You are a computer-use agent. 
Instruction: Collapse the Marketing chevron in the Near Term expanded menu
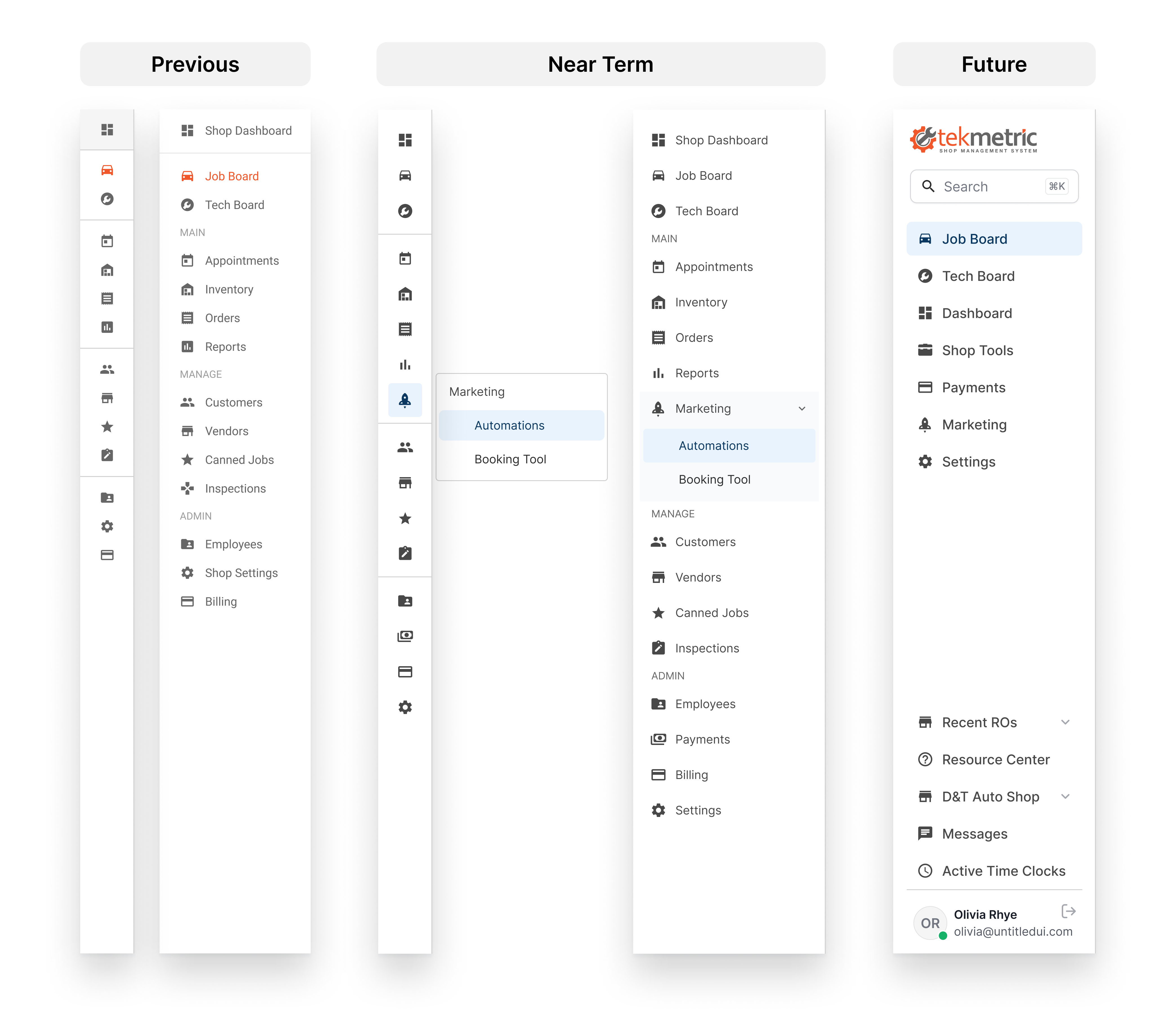pyautogui.click(x=801, y=408)
